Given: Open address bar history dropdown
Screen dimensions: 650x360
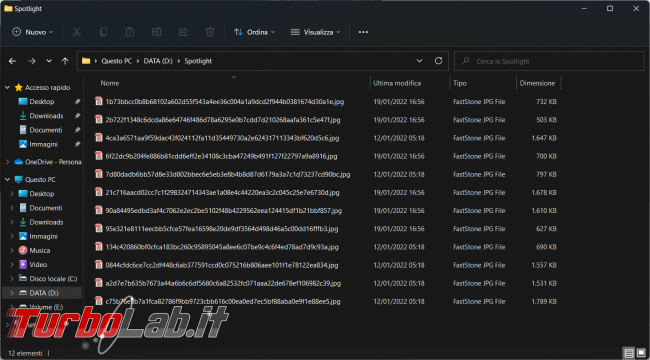Looking at the screenshot, I should [420, 61].
